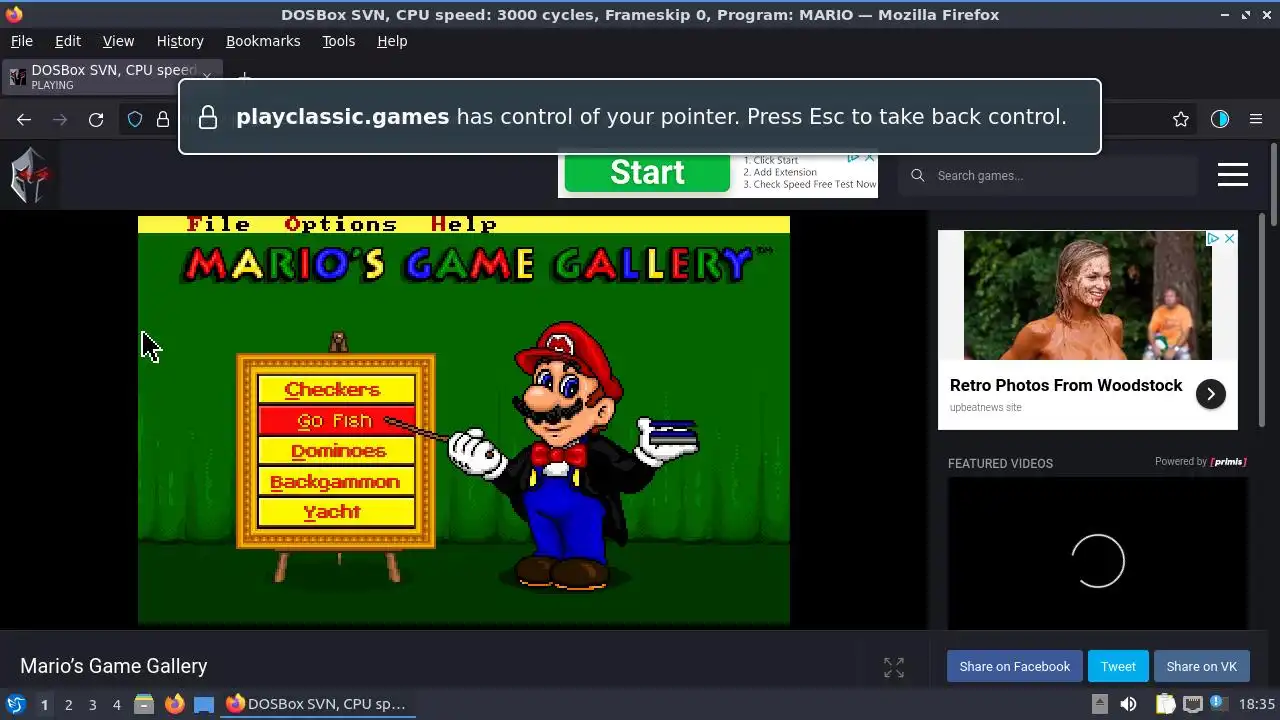Open the desktop start menu icon

click(15, 704)
